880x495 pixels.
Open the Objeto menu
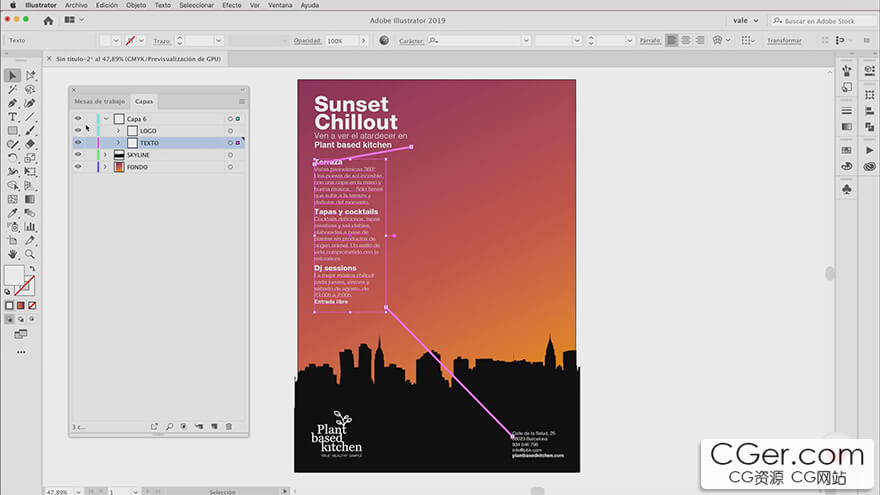tap(136, 5)
